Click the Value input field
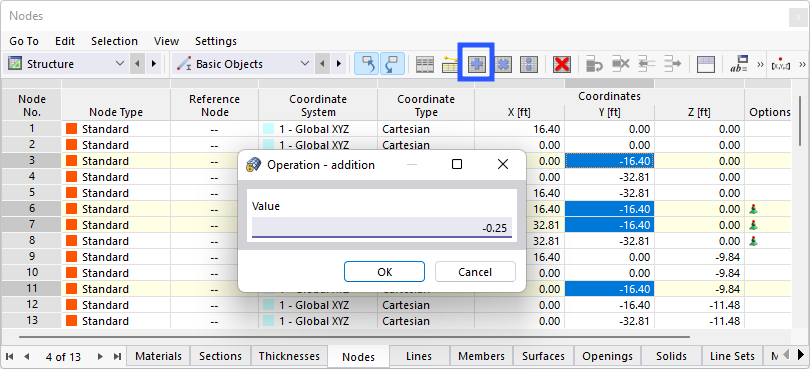Viewport: 810px width, 369px height. (x=382, y=227)
